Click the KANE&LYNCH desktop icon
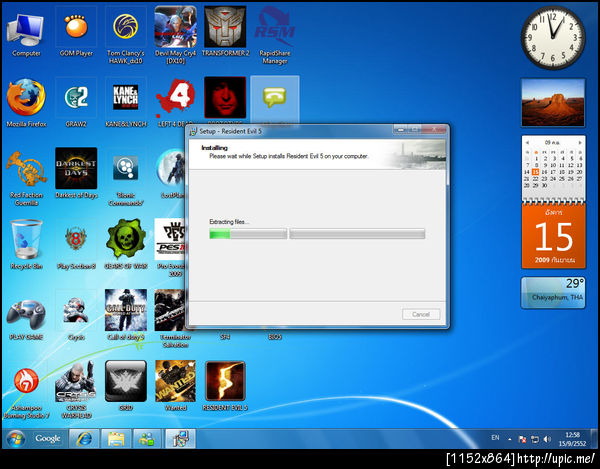The height and width of the screenshot is (469, 600). [x=126, y=103]
